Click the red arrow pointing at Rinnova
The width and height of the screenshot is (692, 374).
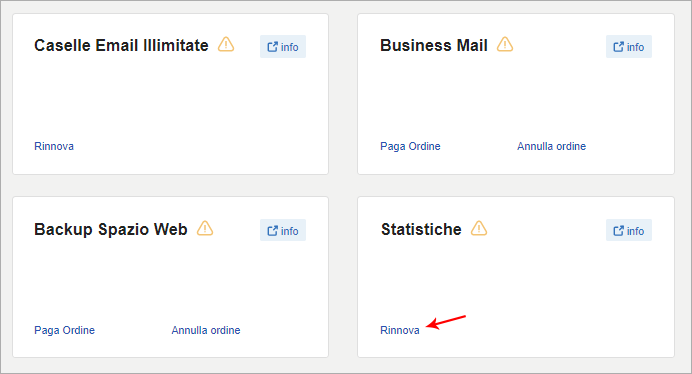446,322
